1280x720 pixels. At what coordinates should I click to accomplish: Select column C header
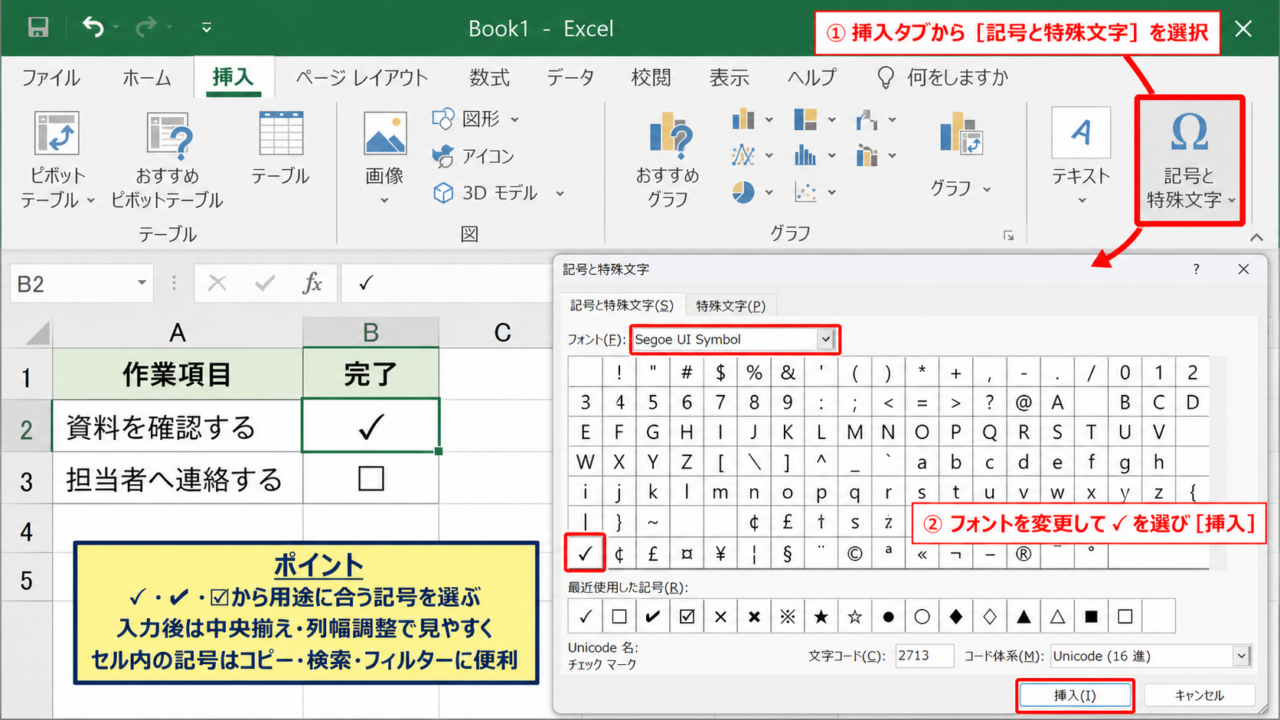pos(503,333)
